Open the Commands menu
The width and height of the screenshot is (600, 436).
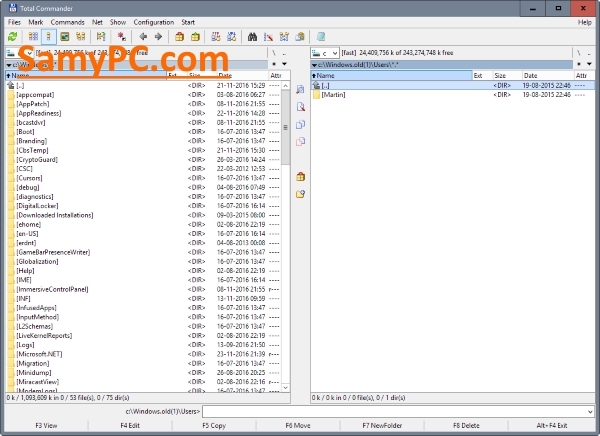[x=67, y=22]
